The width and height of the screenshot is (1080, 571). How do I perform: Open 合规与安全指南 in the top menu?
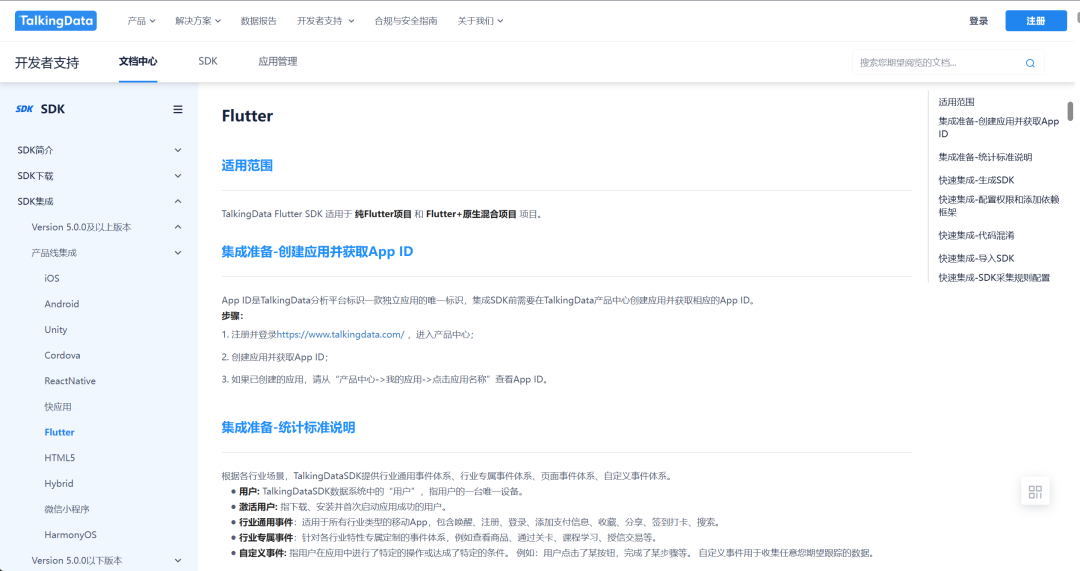pos(406,21)
